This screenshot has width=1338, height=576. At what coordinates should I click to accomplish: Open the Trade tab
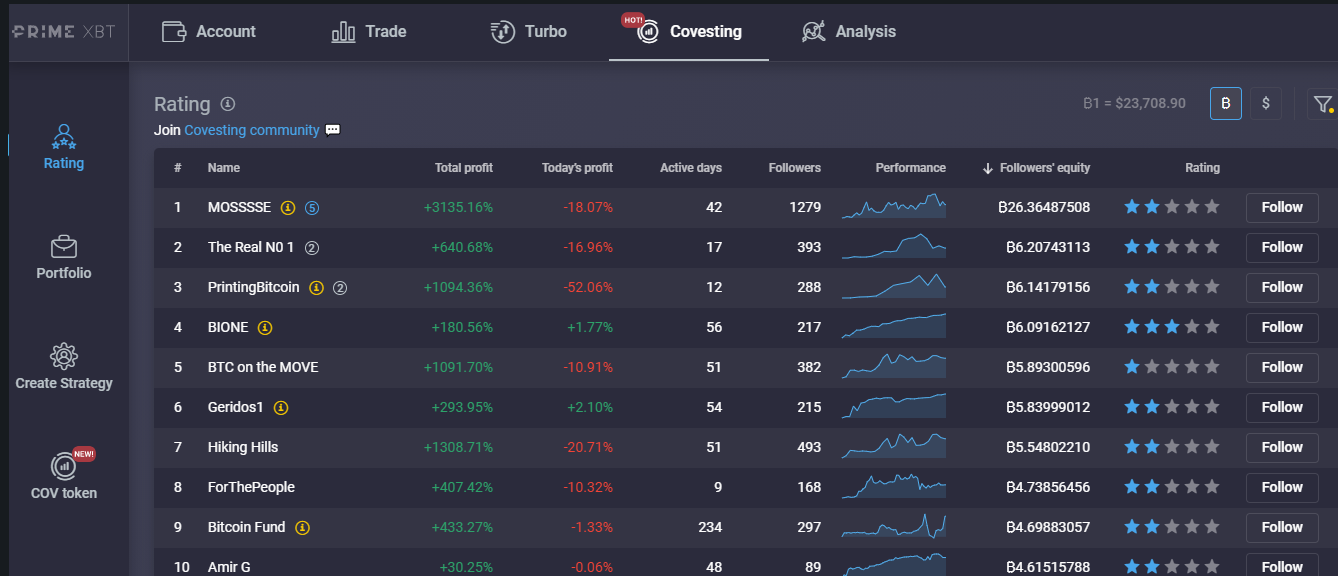(x=369, y=31)
